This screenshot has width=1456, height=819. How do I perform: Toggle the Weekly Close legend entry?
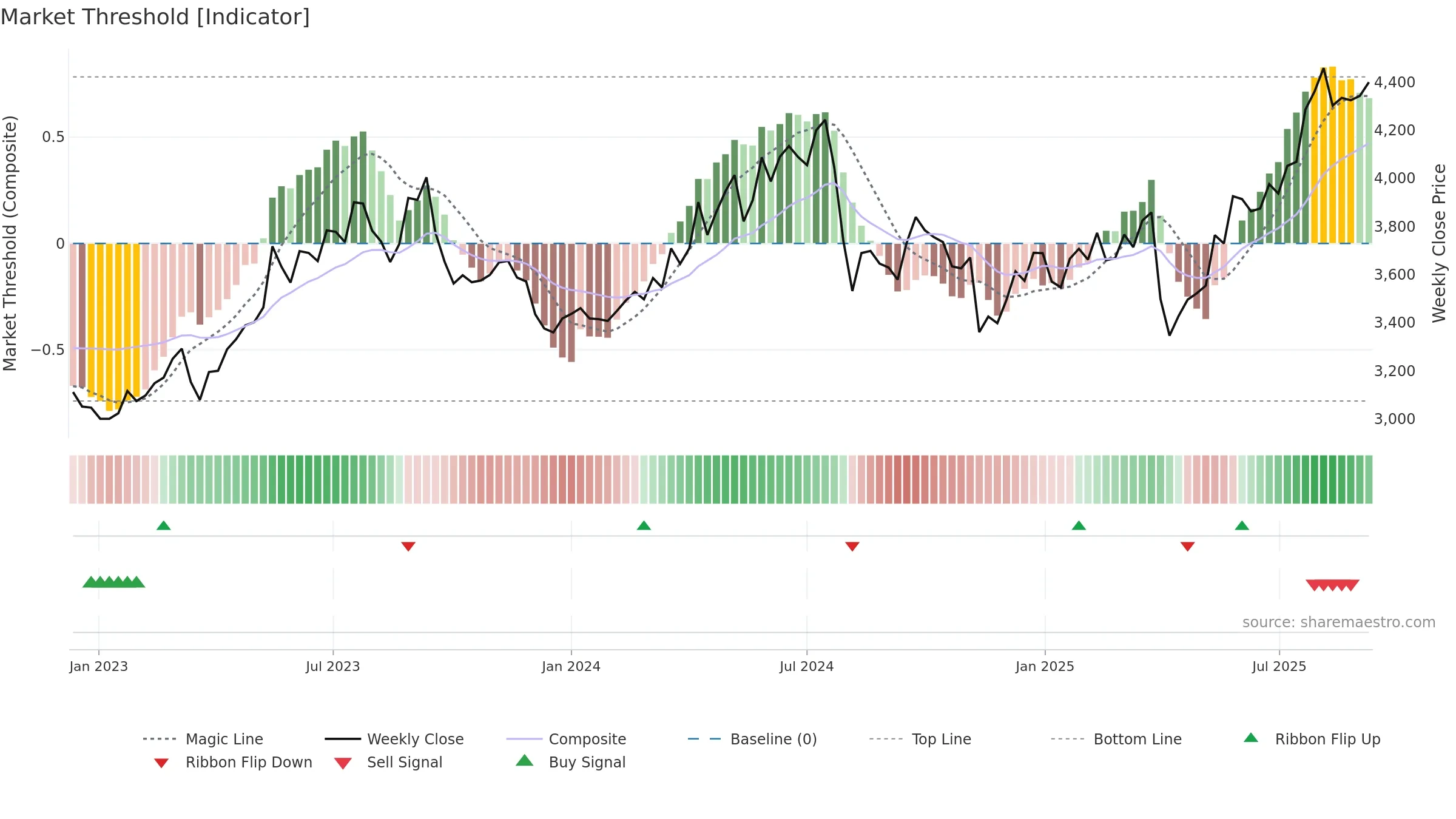point(394,739)
